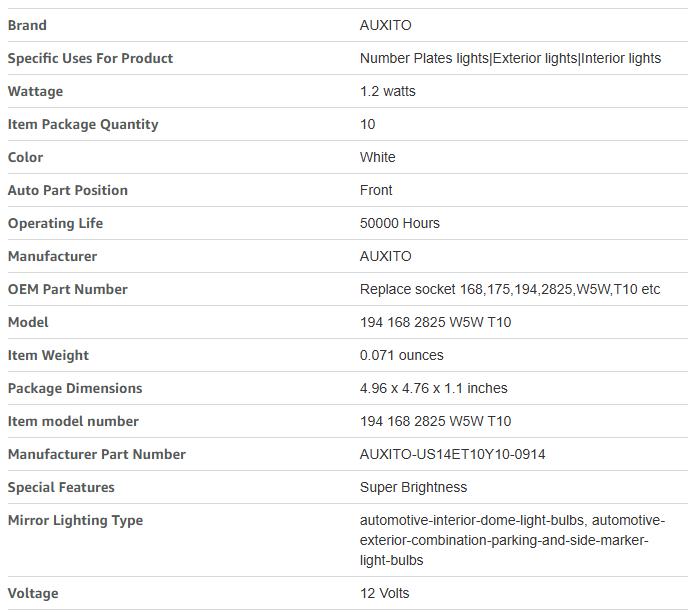The image size is (691, 612).
Task: Click part number 'AUXITO-US14ET10Y10-0914'
Action: tap(452, 454)
